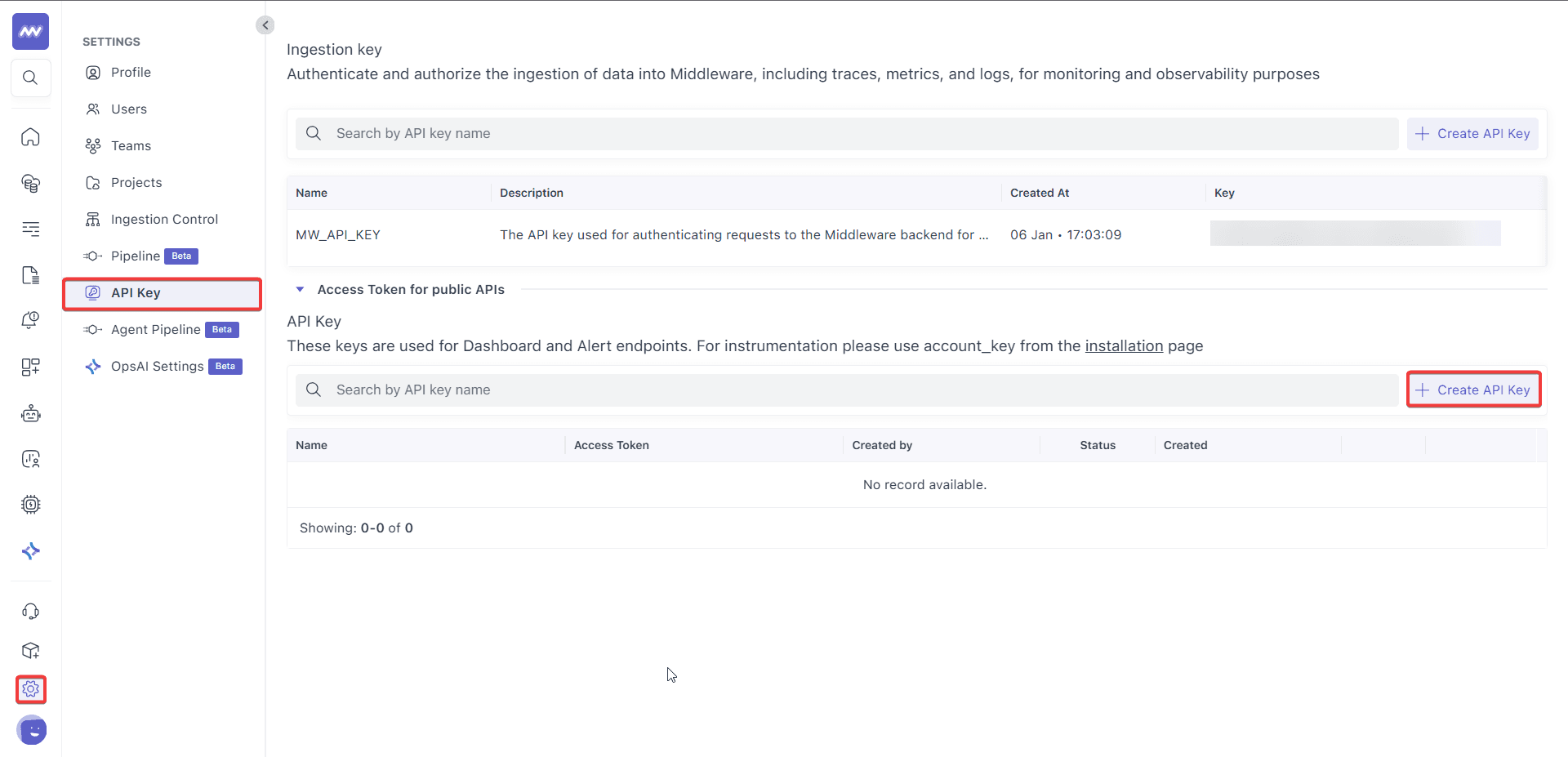Select the Home icon in the sidebar

click(30, 137)
